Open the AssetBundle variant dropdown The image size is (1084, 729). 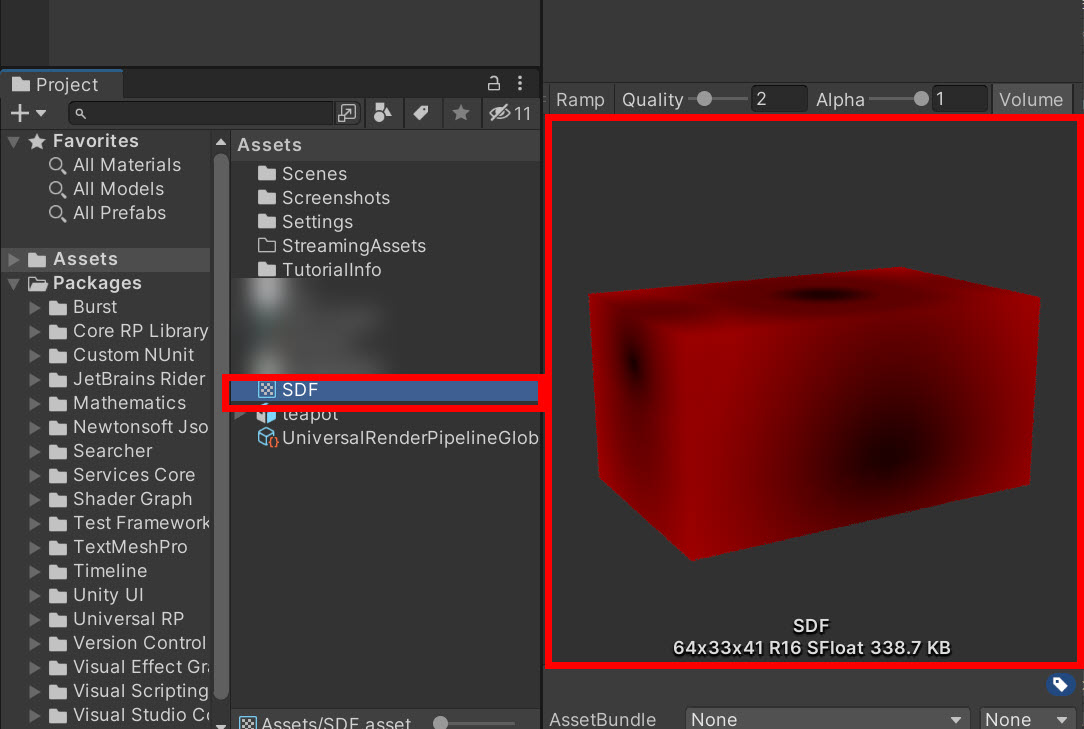pos(1028,719)
